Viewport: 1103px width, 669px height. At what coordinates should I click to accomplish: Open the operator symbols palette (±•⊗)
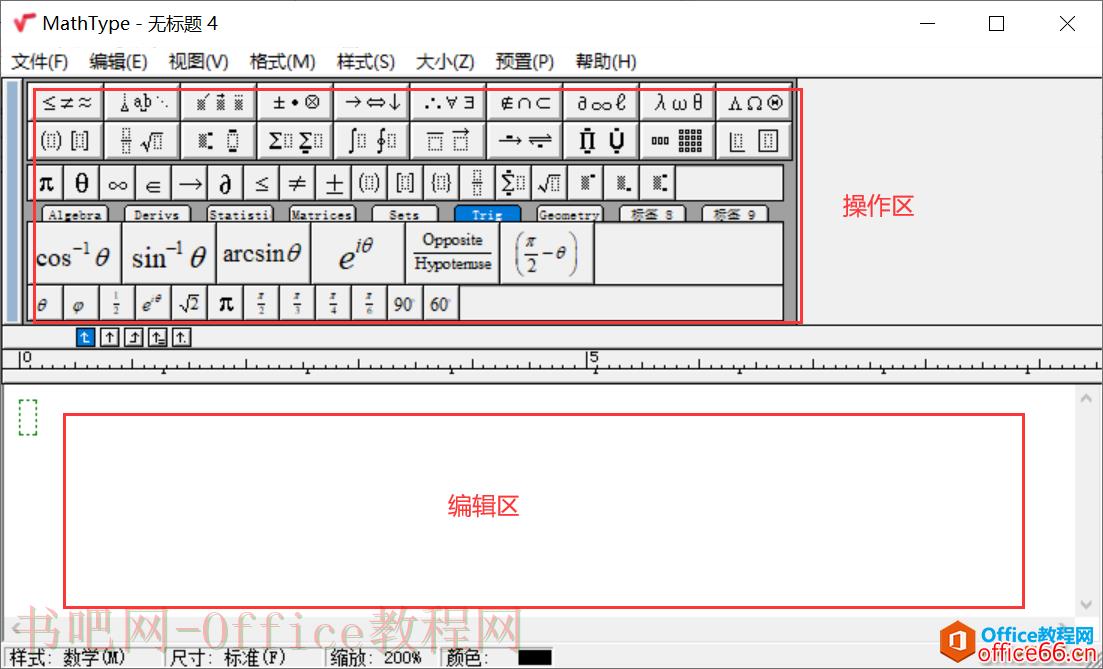(x=297, y=103)
